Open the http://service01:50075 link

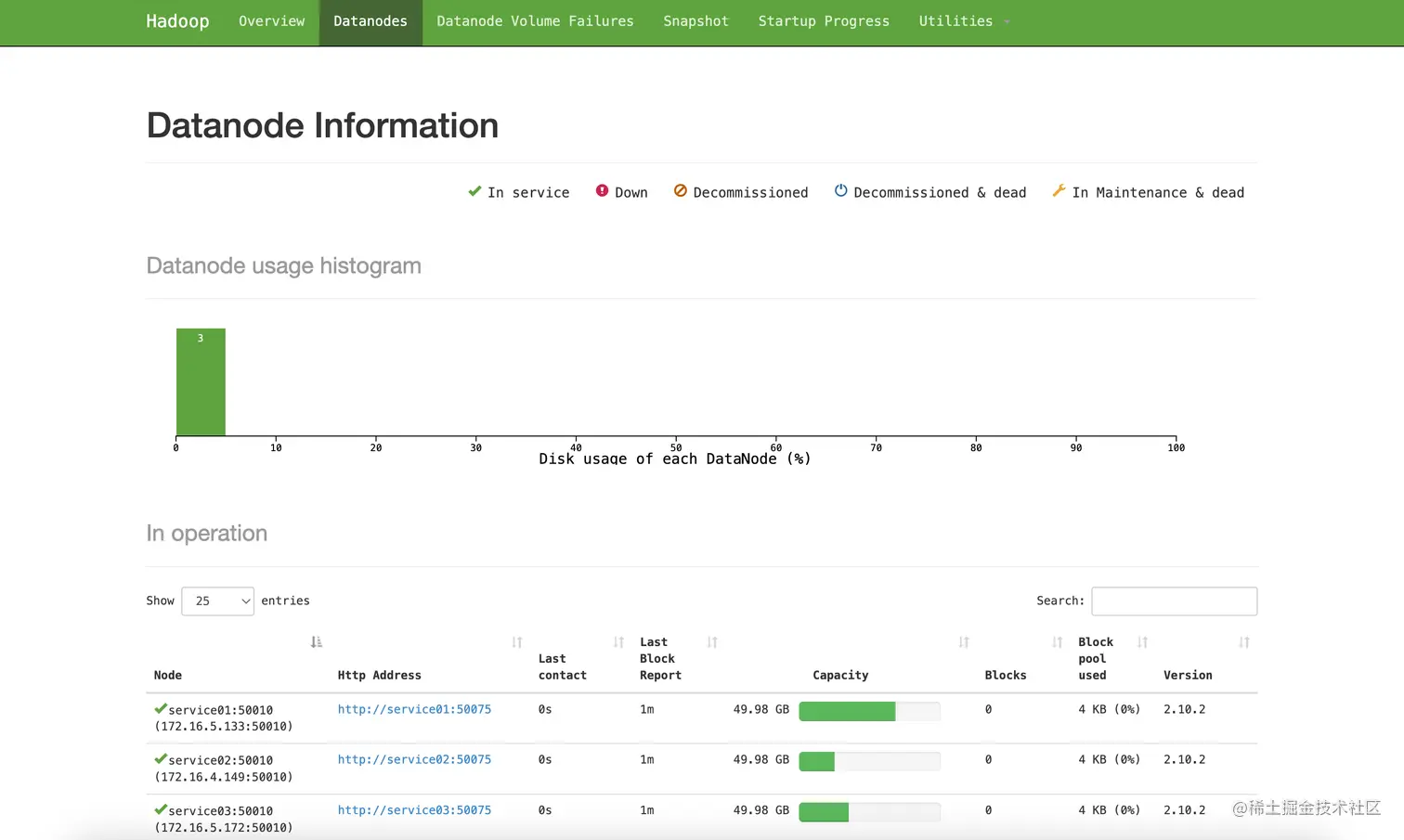pyautogui.click(x=414, y=709)
